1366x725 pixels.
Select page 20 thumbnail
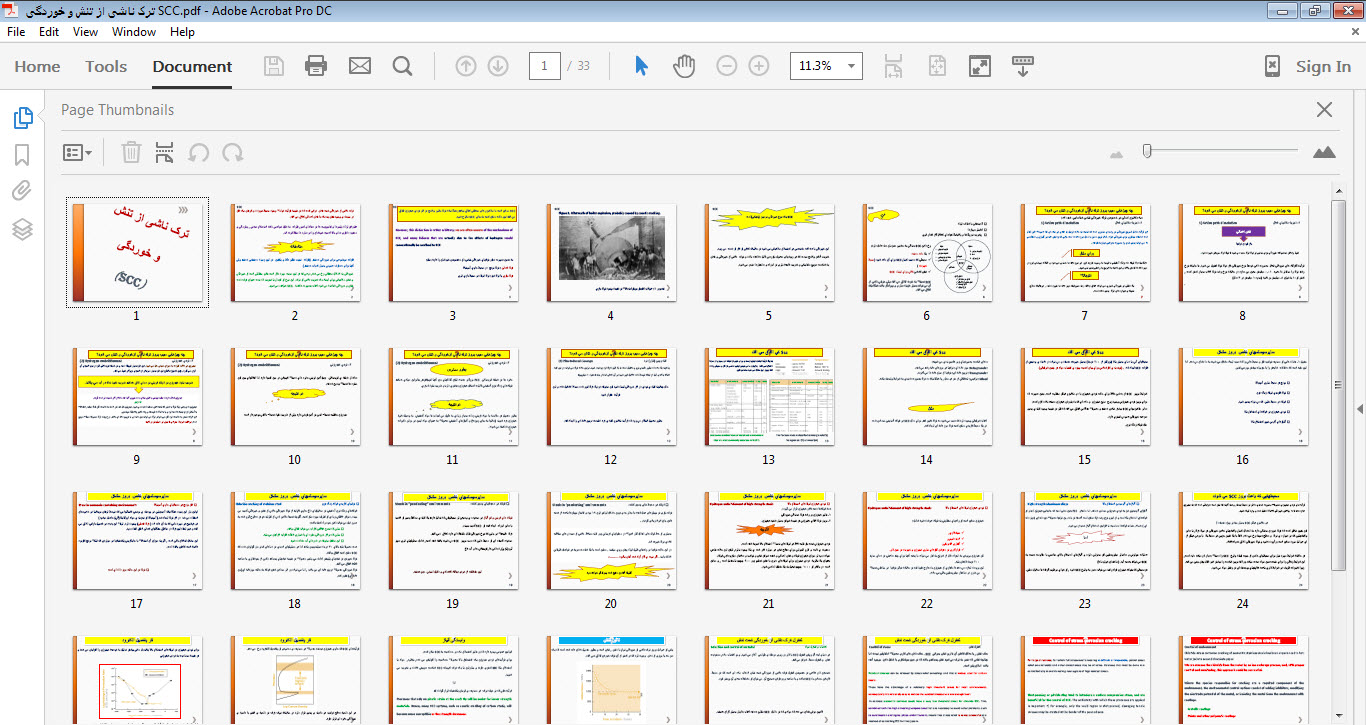pos(610,540)
